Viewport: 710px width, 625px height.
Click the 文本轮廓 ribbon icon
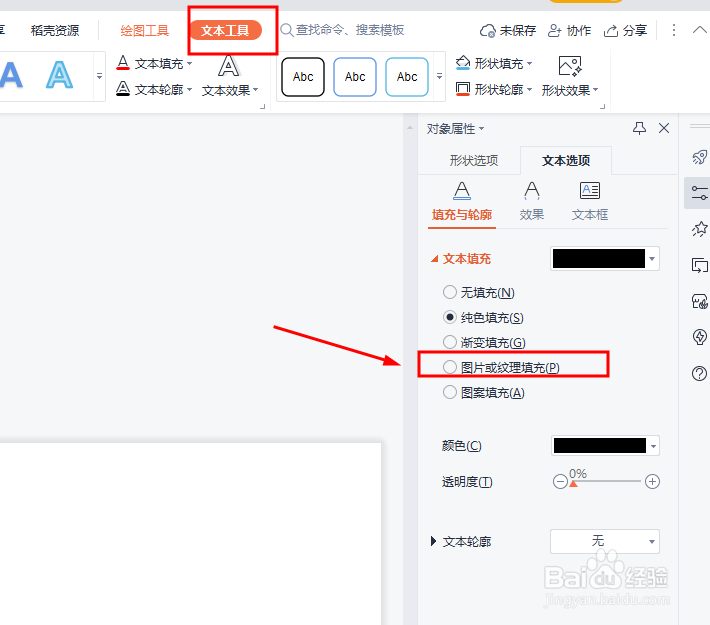[x=123, y=88]
